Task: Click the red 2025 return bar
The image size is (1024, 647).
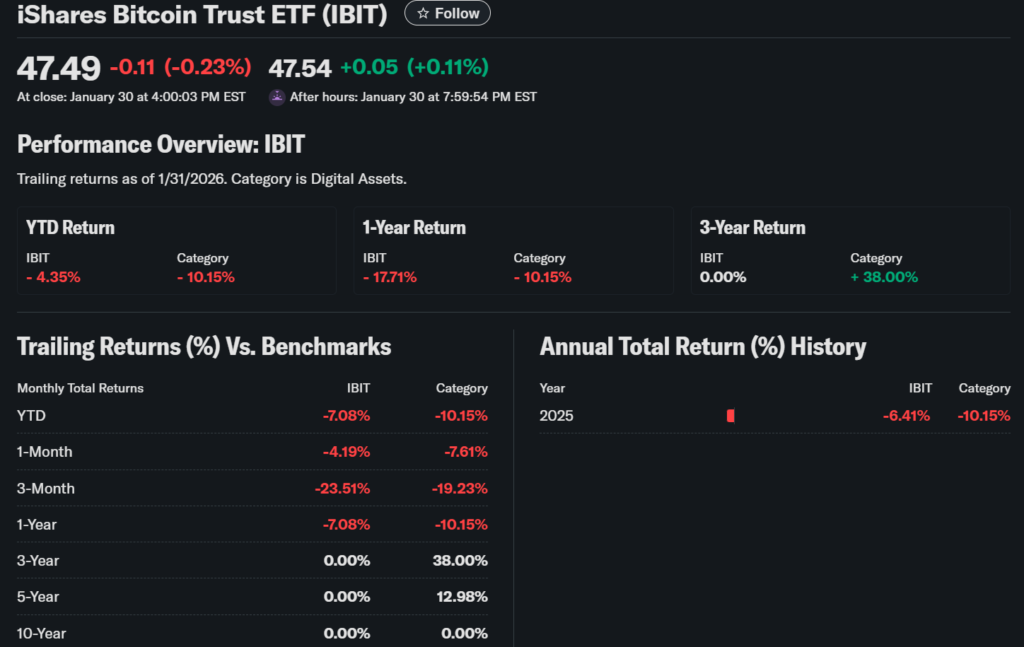Action: coord(731,416)
